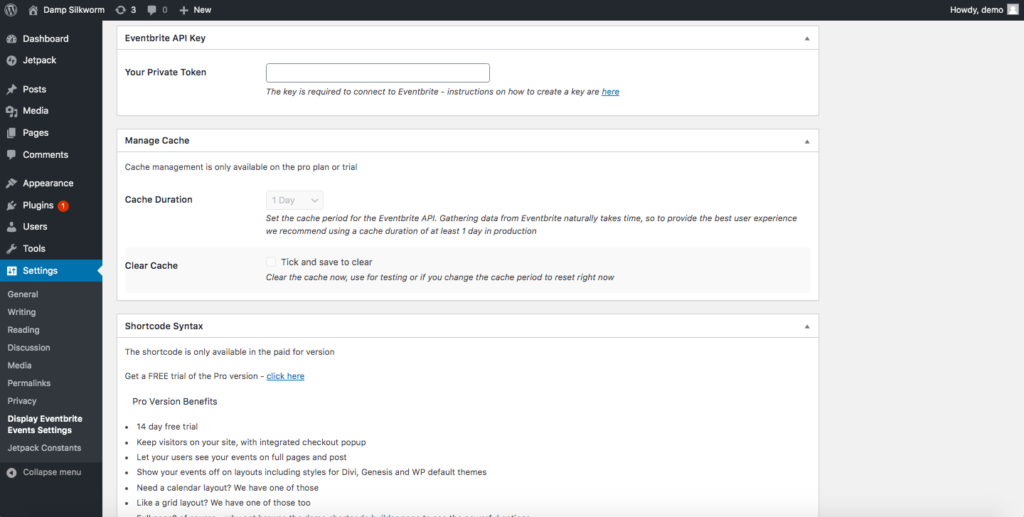Click the red Plugins update badge
Viewport: 1024px width, 517px height.
coord(63,206)
